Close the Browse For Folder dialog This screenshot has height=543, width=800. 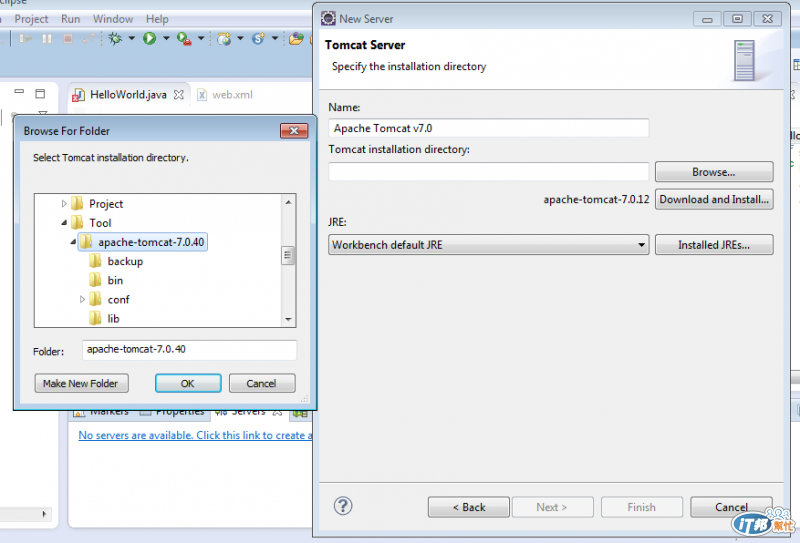(x=294, y=131)
